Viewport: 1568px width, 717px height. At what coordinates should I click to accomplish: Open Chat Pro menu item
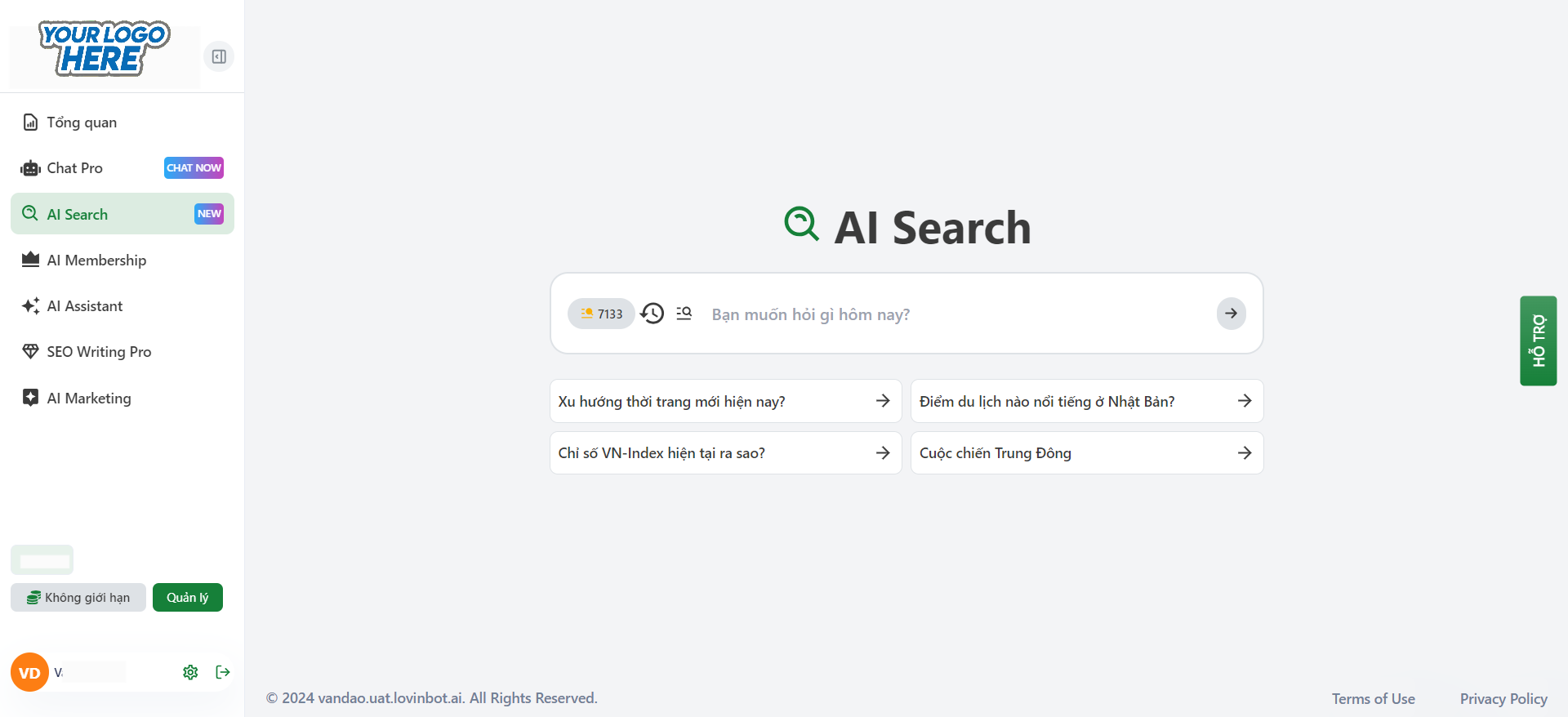tap(74, 168)
